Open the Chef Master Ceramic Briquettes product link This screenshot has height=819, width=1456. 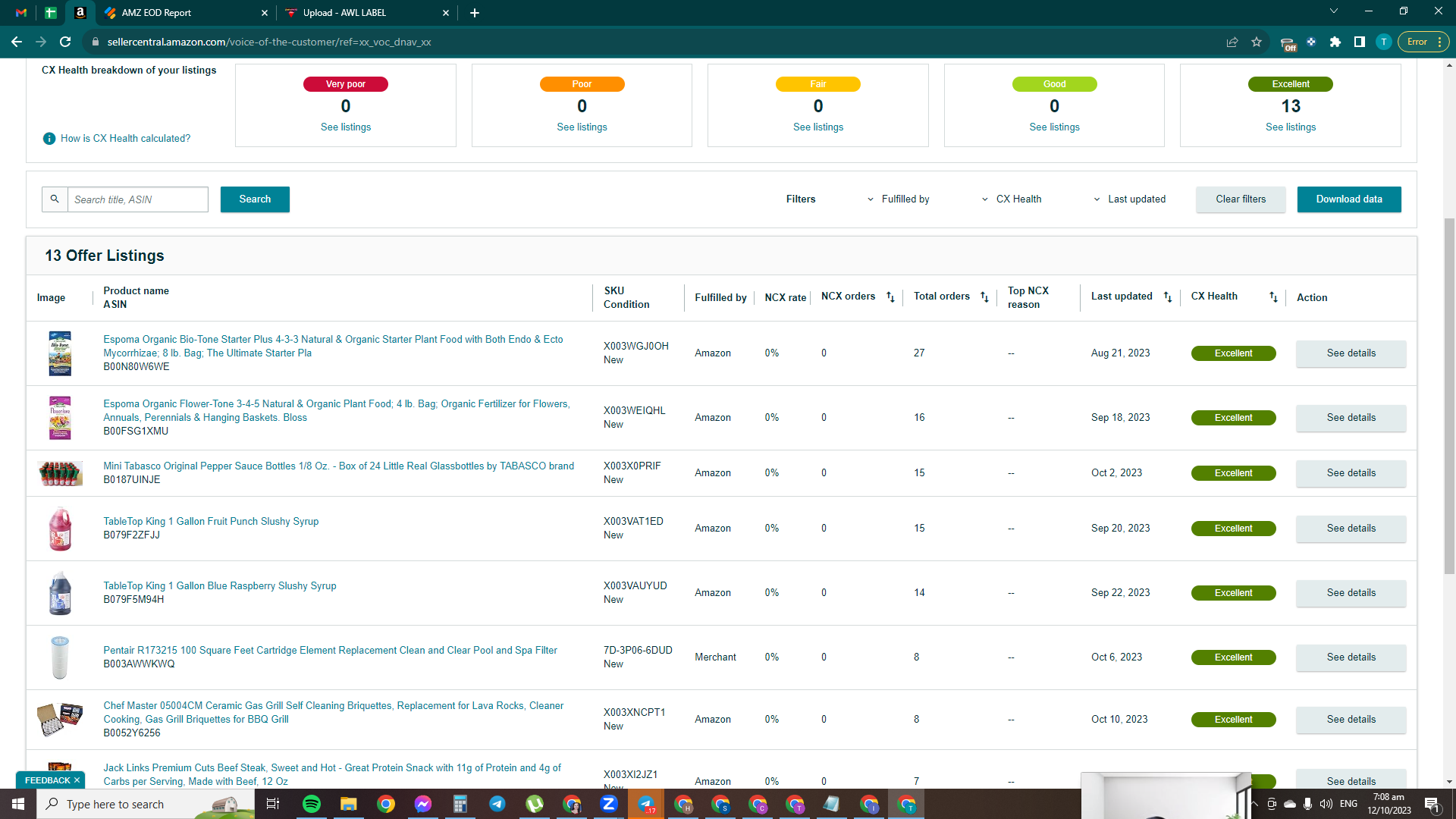coord(334,713)
